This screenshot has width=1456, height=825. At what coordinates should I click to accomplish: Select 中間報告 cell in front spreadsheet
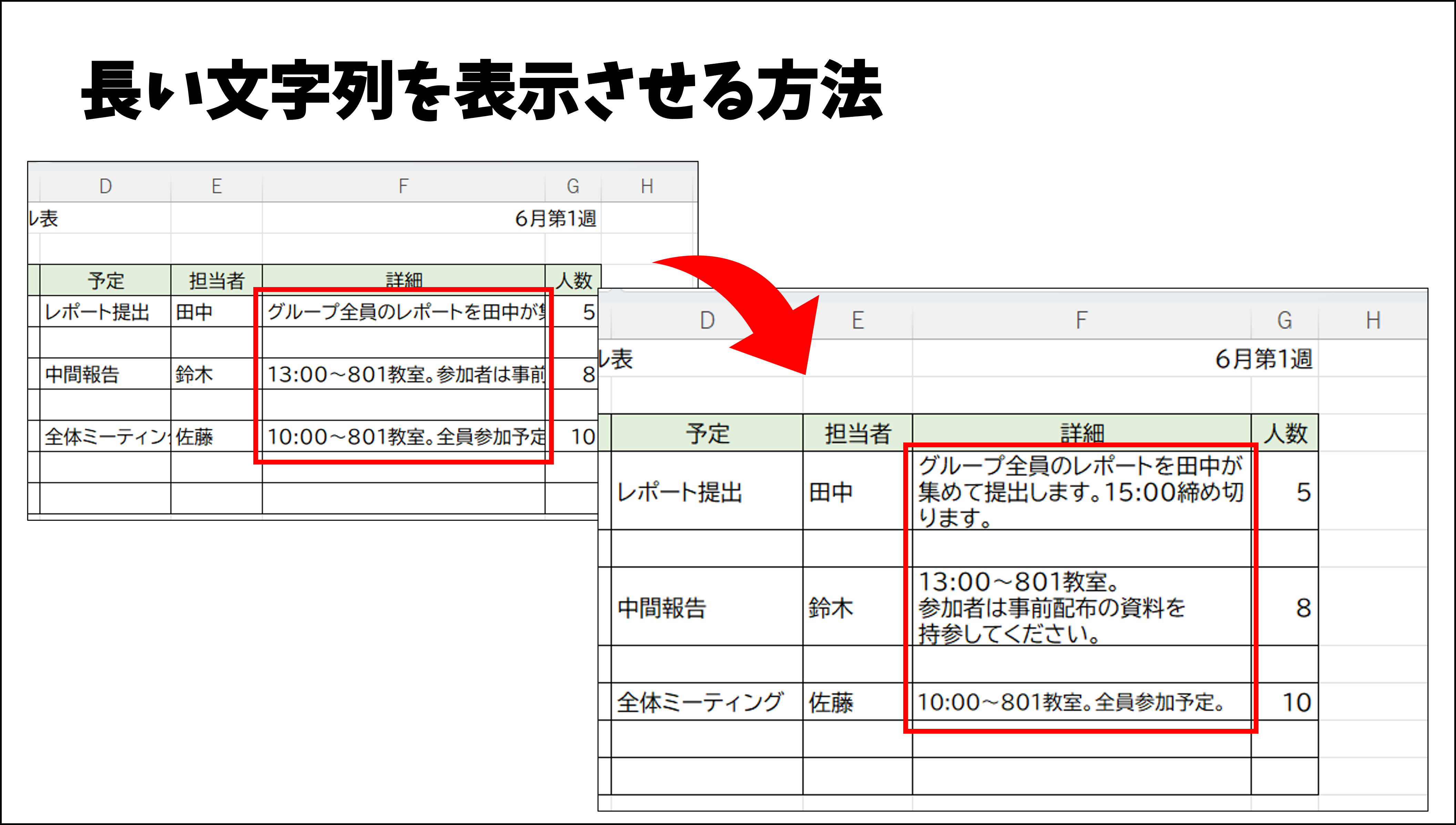(x=707, y=607)
